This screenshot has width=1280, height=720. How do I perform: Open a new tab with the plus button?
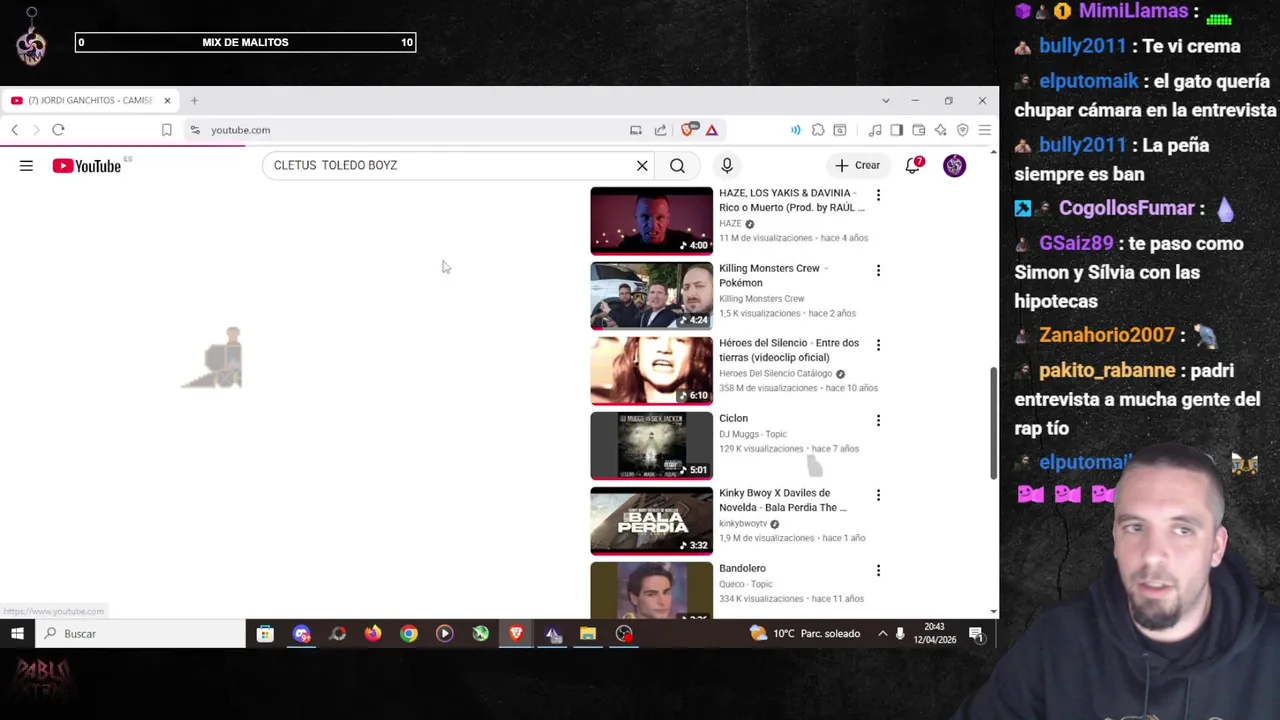click(x=194, y=101)
